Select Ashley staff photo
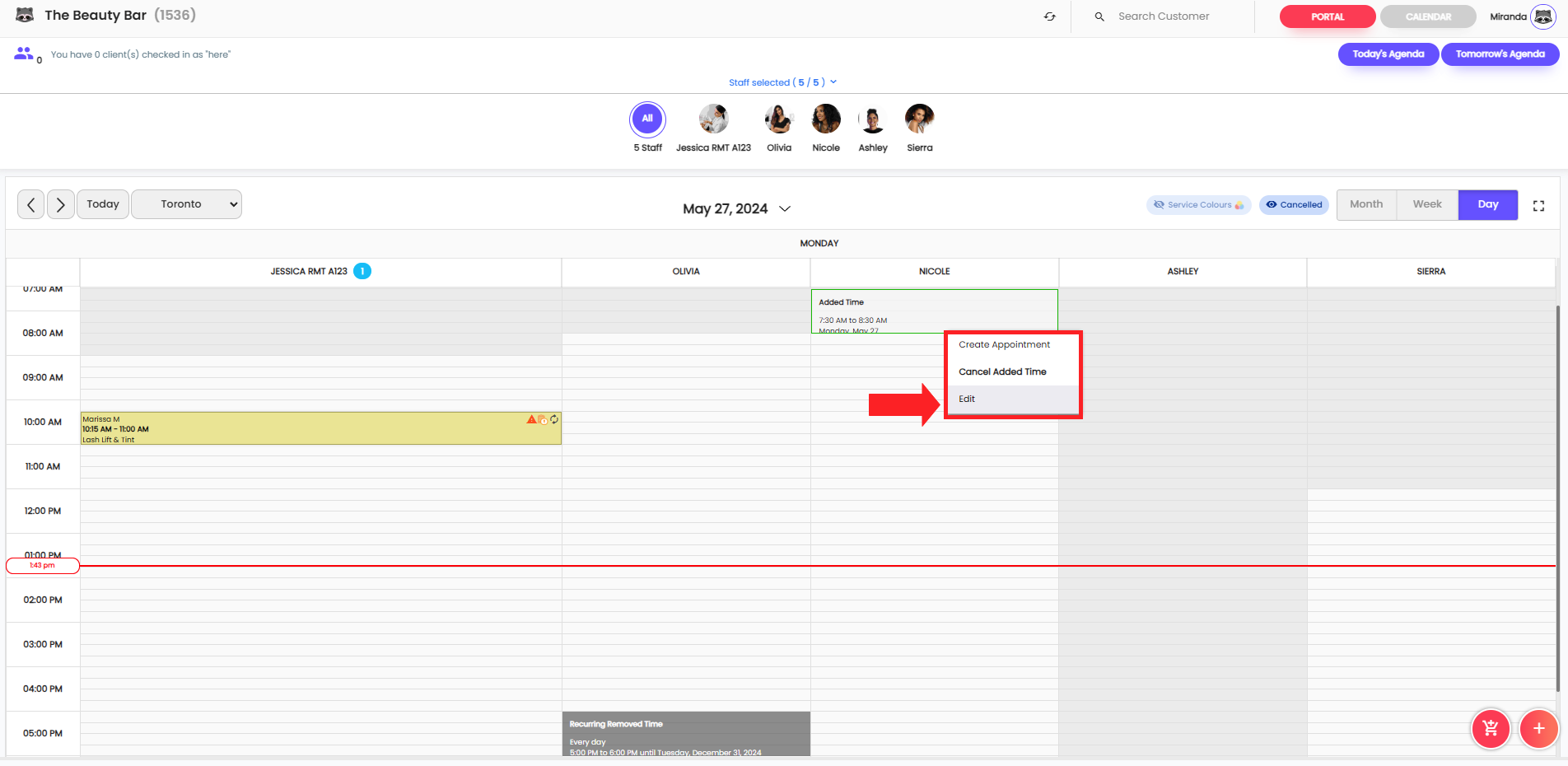The height and width of the screenshot is (766, 1568). pos(873,119)
